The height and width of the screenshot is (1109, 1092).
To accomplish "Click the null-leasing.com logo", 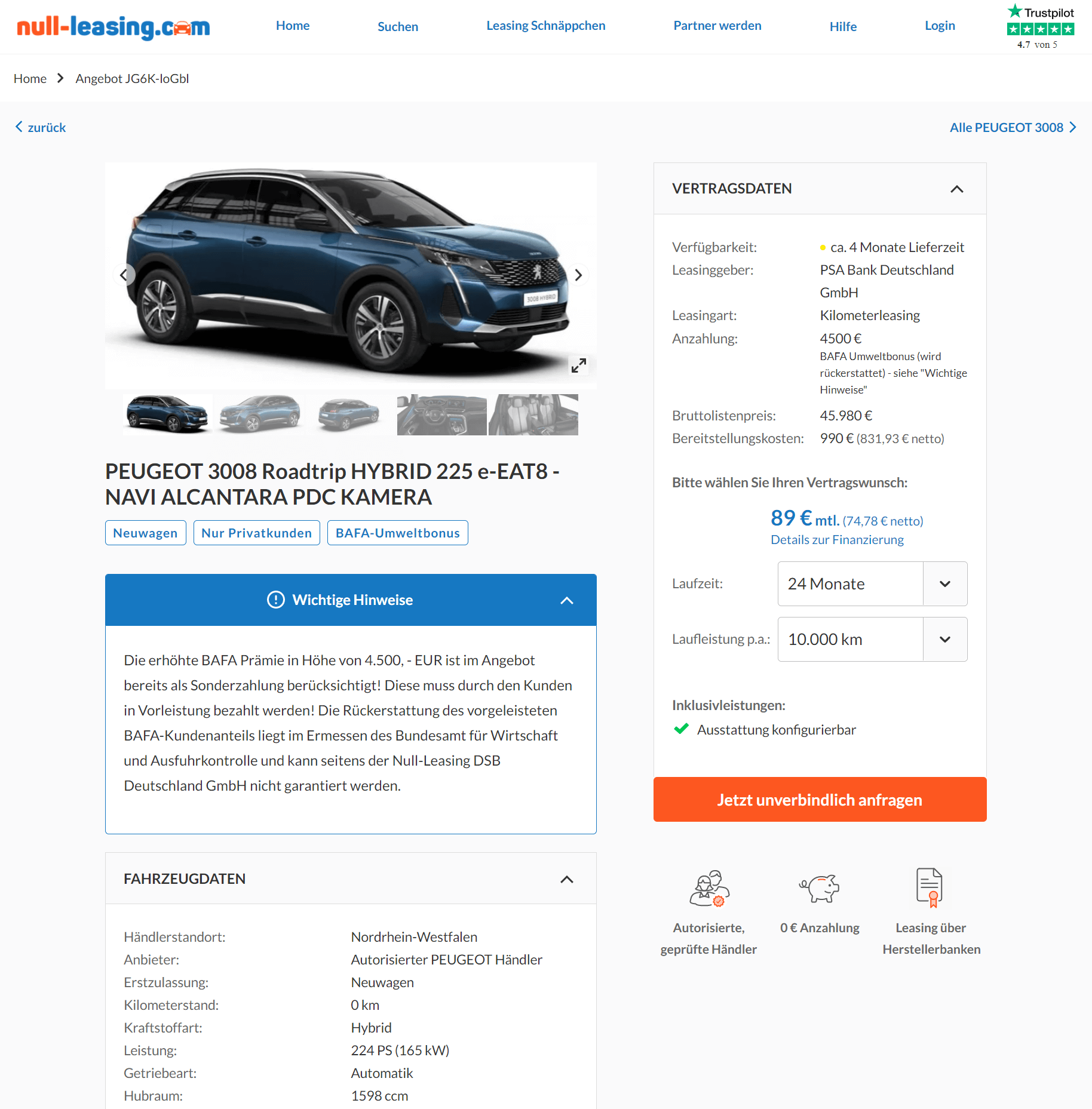I will tap(114, 27).
